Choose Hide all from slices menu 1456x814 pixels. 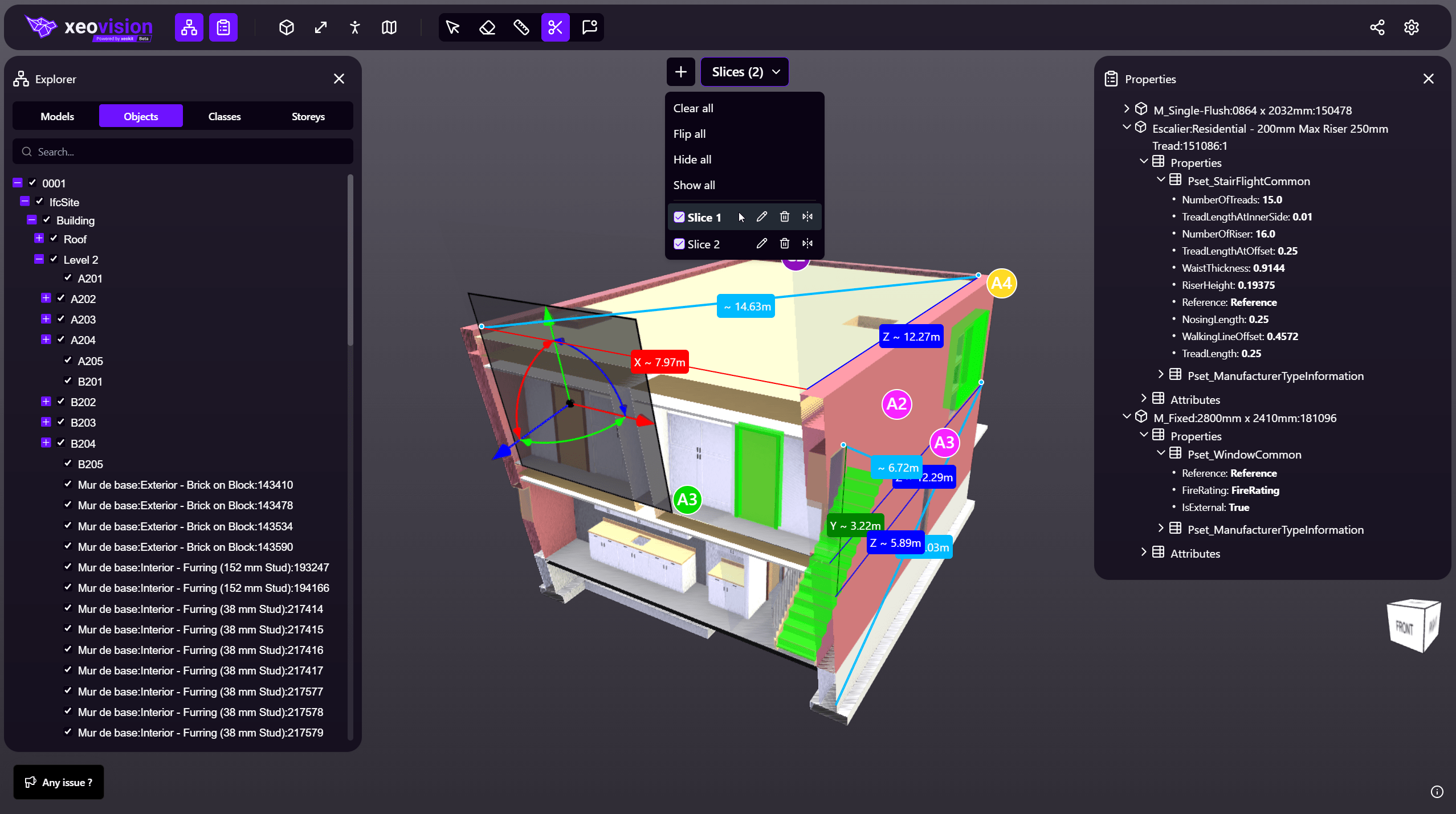click(x=692, y=159)
